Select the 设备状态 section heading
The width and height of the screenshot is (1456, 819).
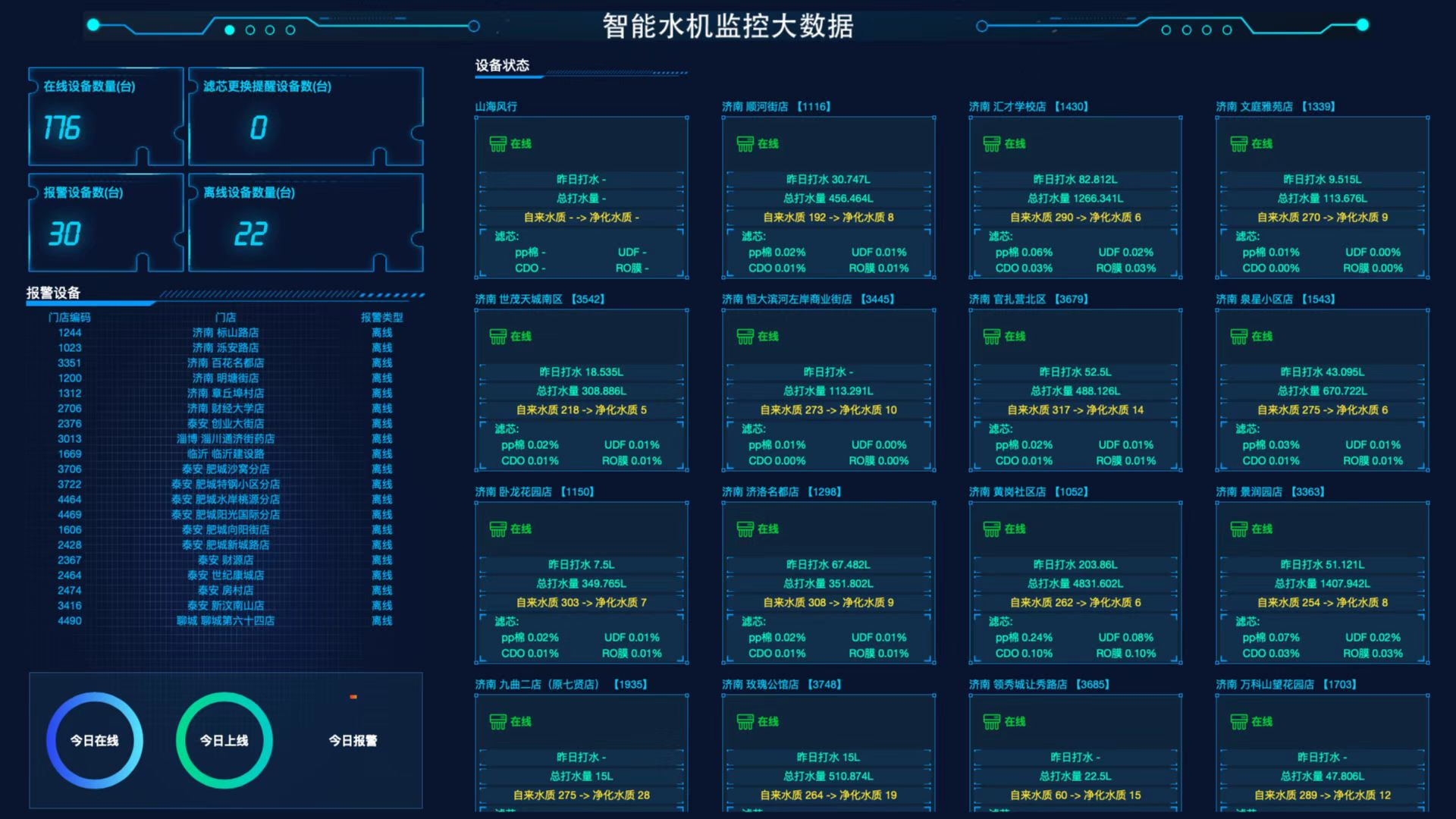[x=502, y=65]
